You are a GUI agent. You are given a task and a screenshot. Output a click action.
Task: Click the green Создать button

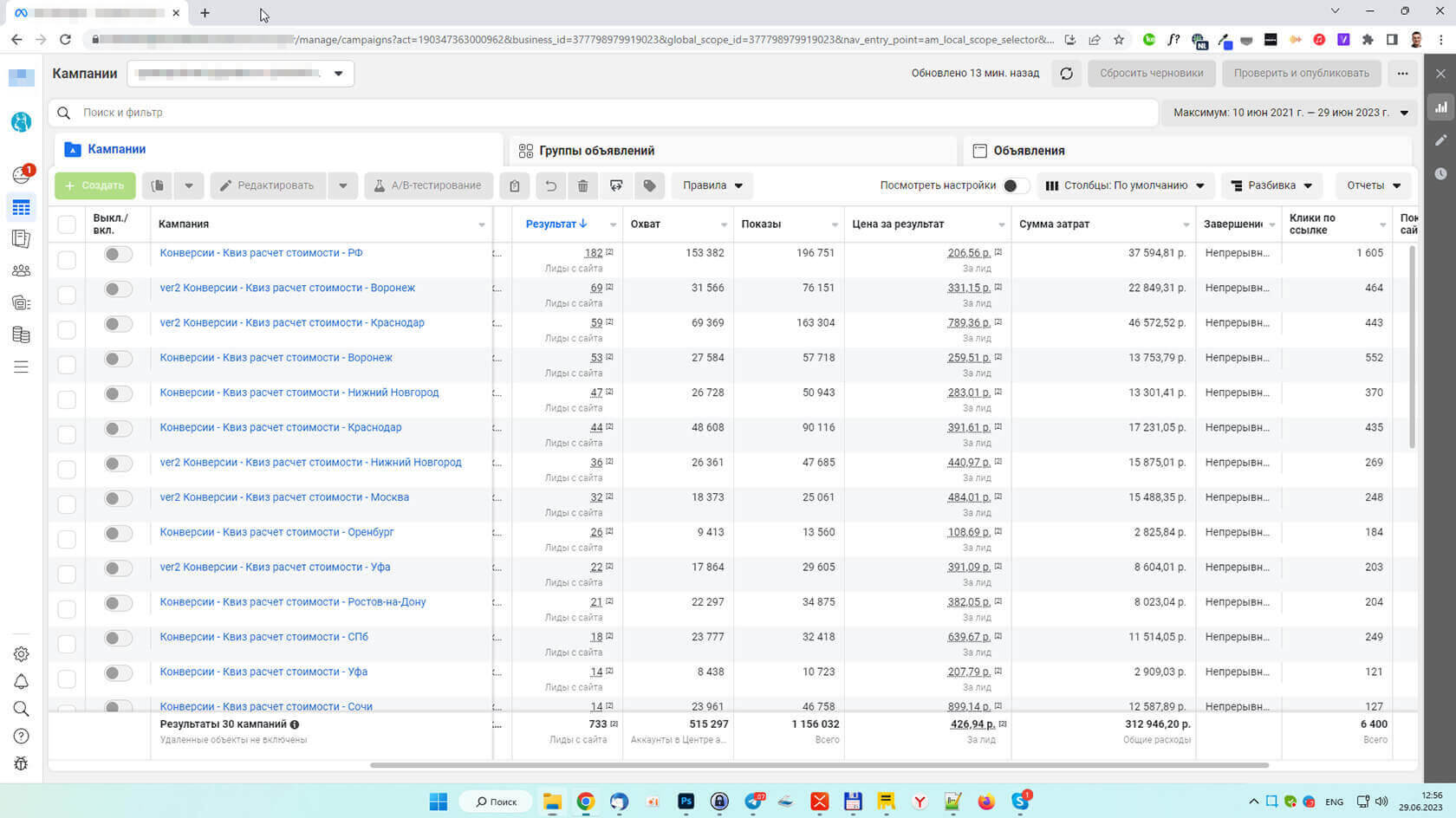pyautogui.click(x=95, y=185)
